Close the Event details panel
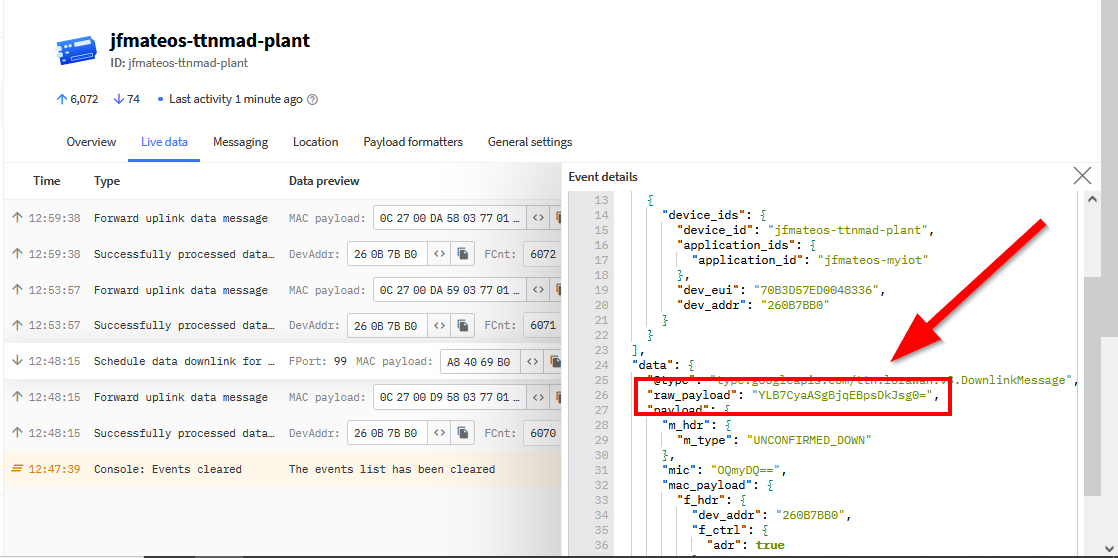1118x558 pixels. [1082, 176]
